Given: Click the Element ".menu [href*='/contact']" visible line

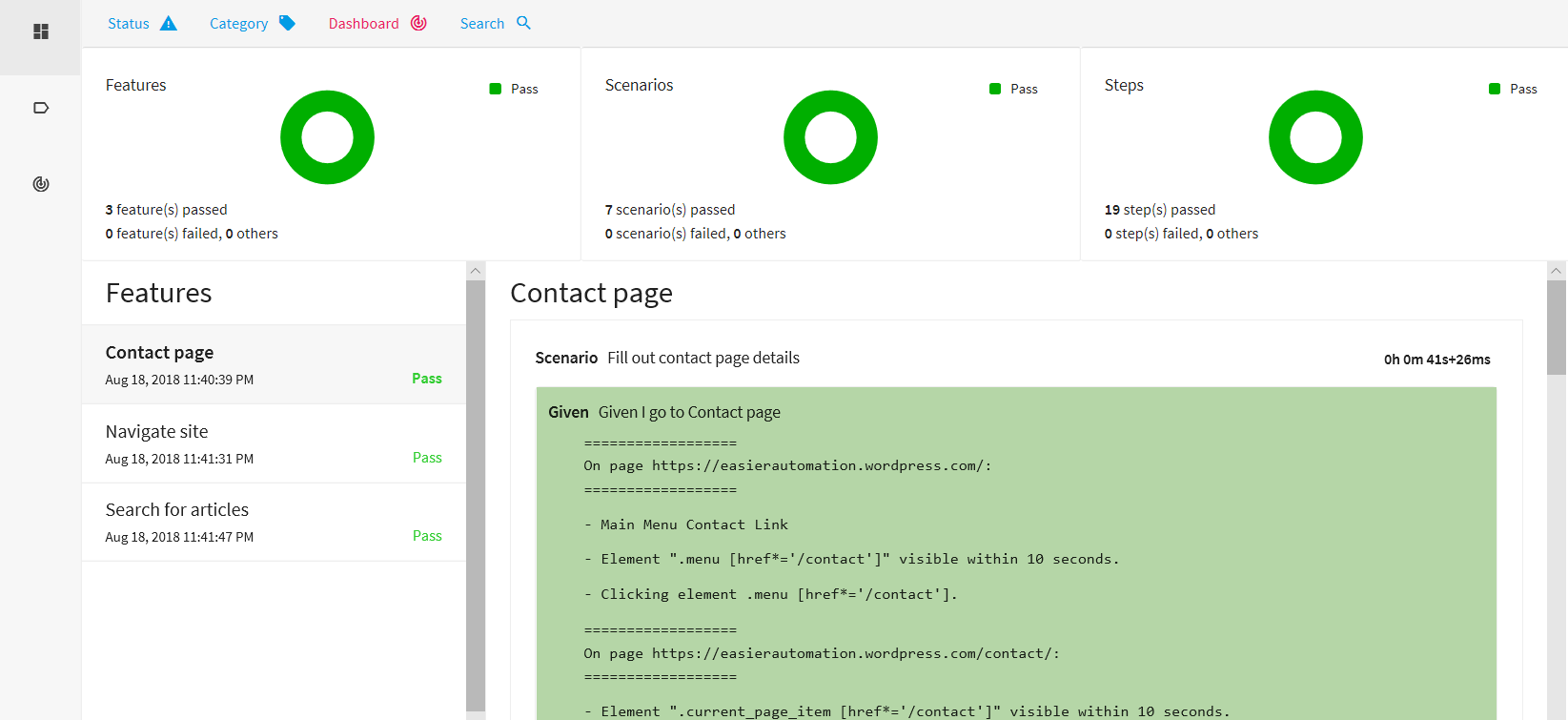Looking at the screenshot, I should 851,560.
